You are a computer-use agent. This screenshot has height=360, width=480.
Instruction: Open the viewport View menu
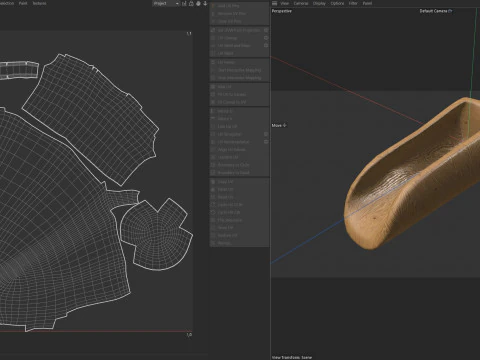(x=284, y=3)
